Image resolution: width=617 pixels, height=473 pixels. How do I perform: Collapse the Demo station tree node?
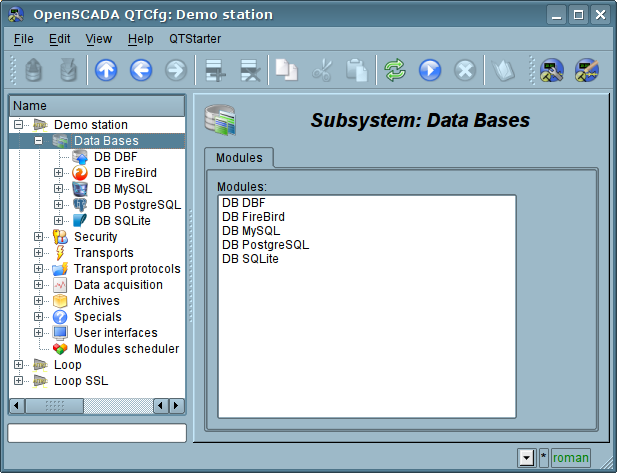point(18,125)
